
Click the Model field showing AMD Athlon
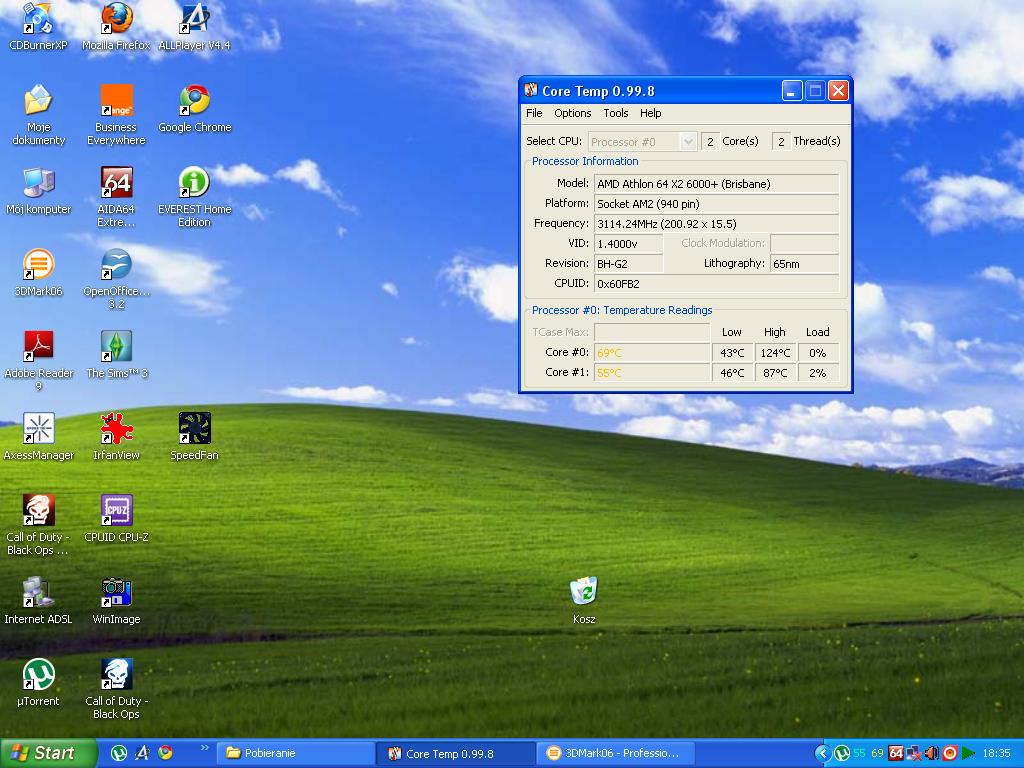pyautogui.click(x=716, y=184)
